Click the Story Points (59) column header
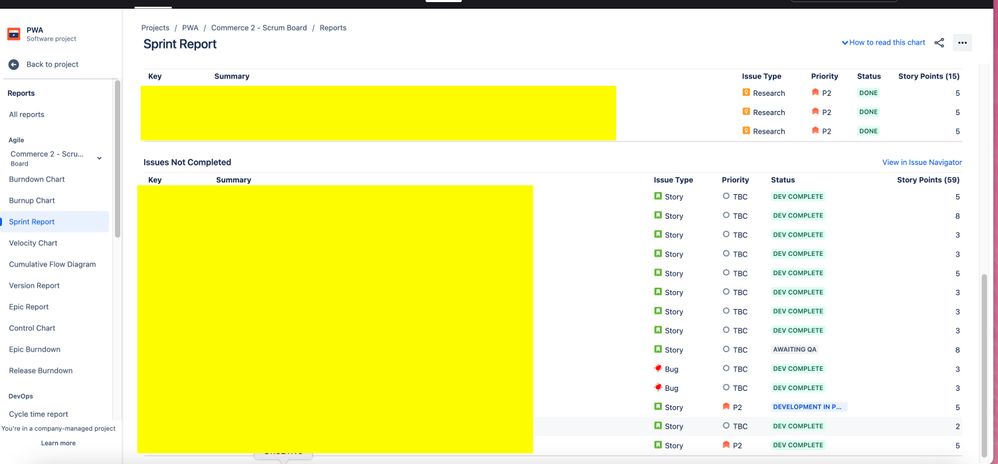Screen dimensions: 998x464 tap(928, 180)
